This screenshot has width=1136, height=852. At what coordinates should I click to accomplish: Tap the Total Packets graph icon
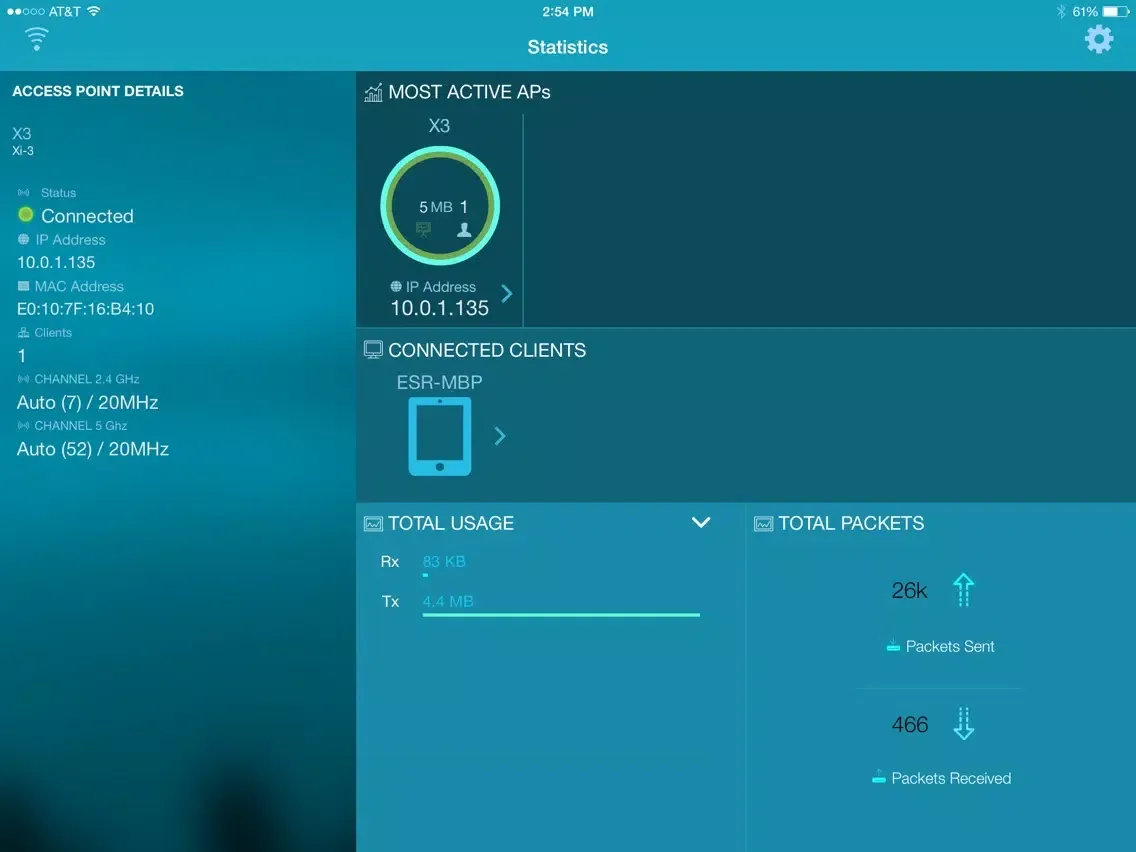[x=764, y=524]
